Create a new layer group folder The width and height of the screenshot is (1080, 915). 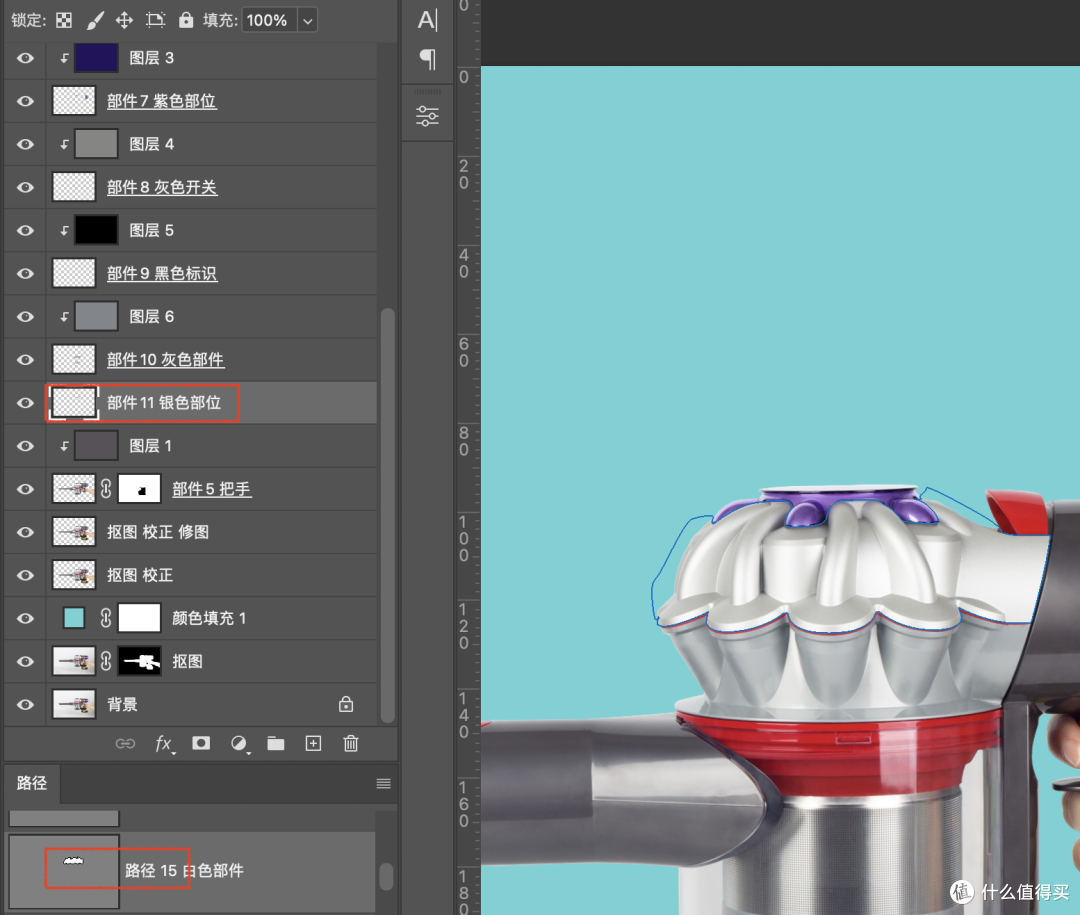pos(276,743)
